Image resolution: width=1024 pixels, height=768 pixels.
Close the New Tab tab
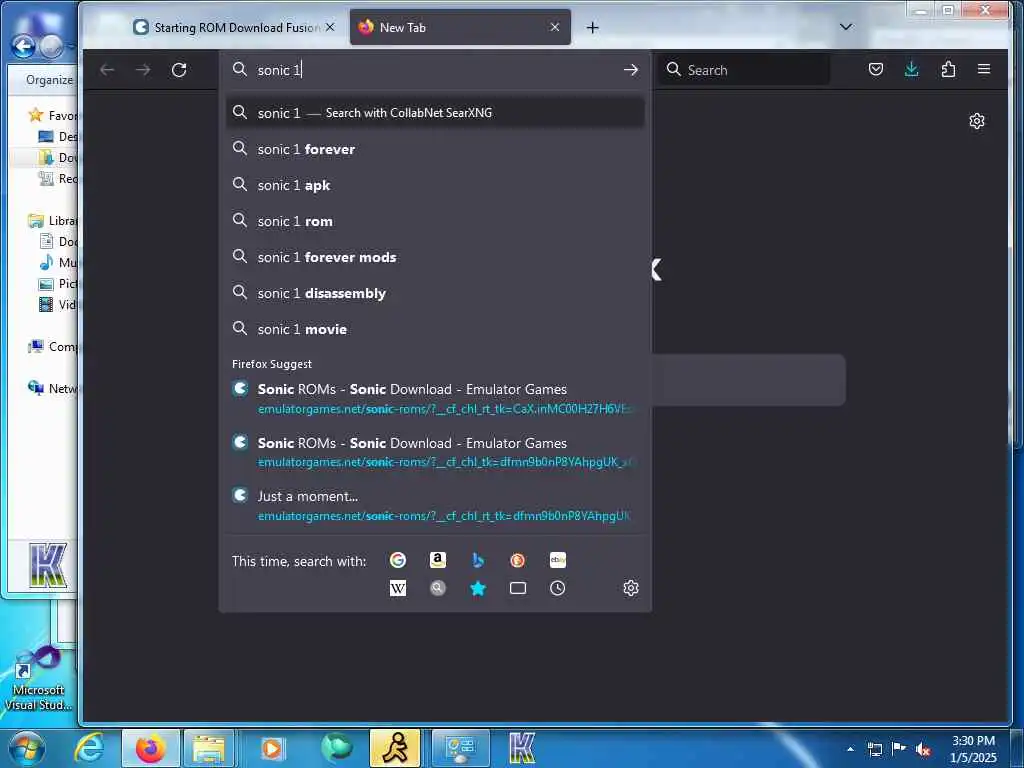[554, 27]
